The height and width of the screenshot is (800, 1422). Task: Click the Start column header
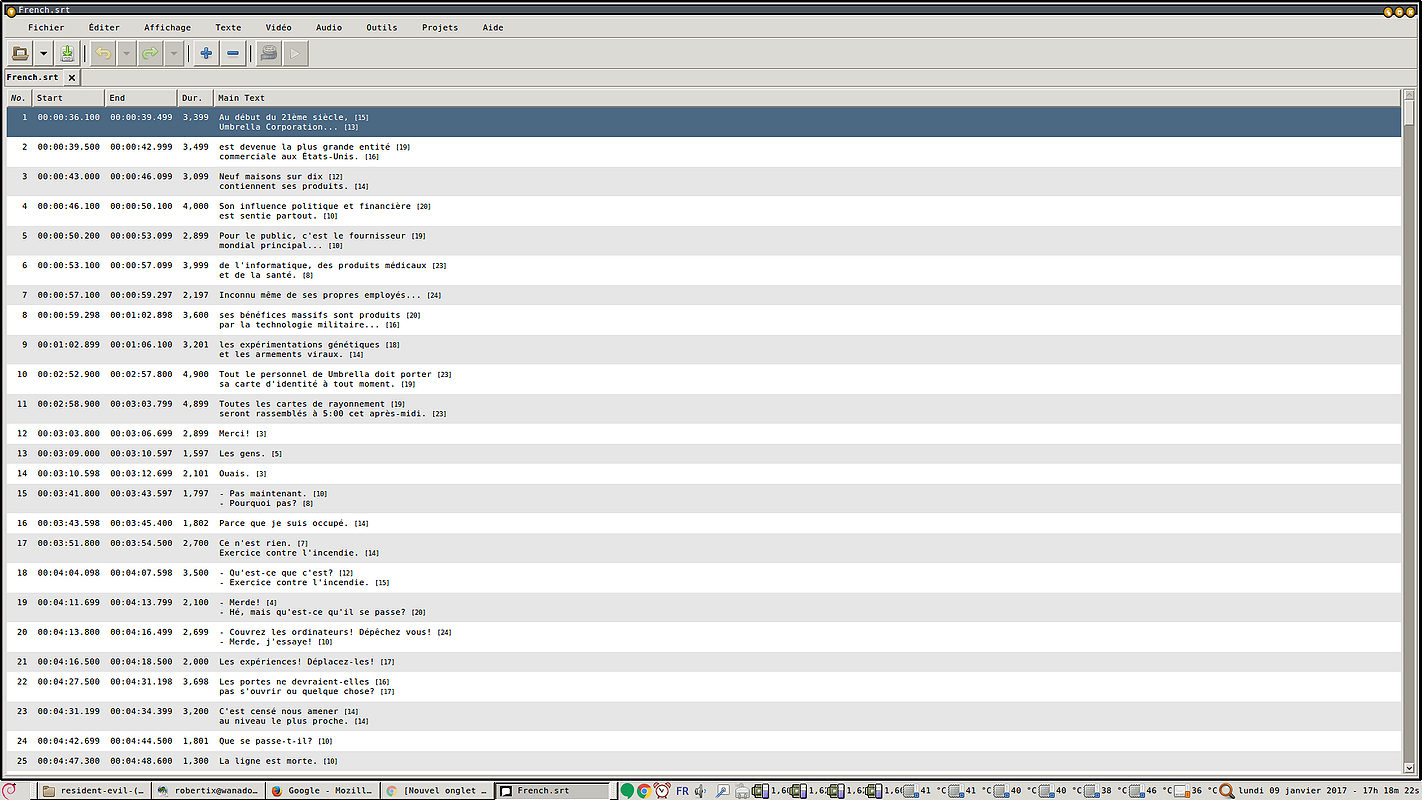point(68,98)
